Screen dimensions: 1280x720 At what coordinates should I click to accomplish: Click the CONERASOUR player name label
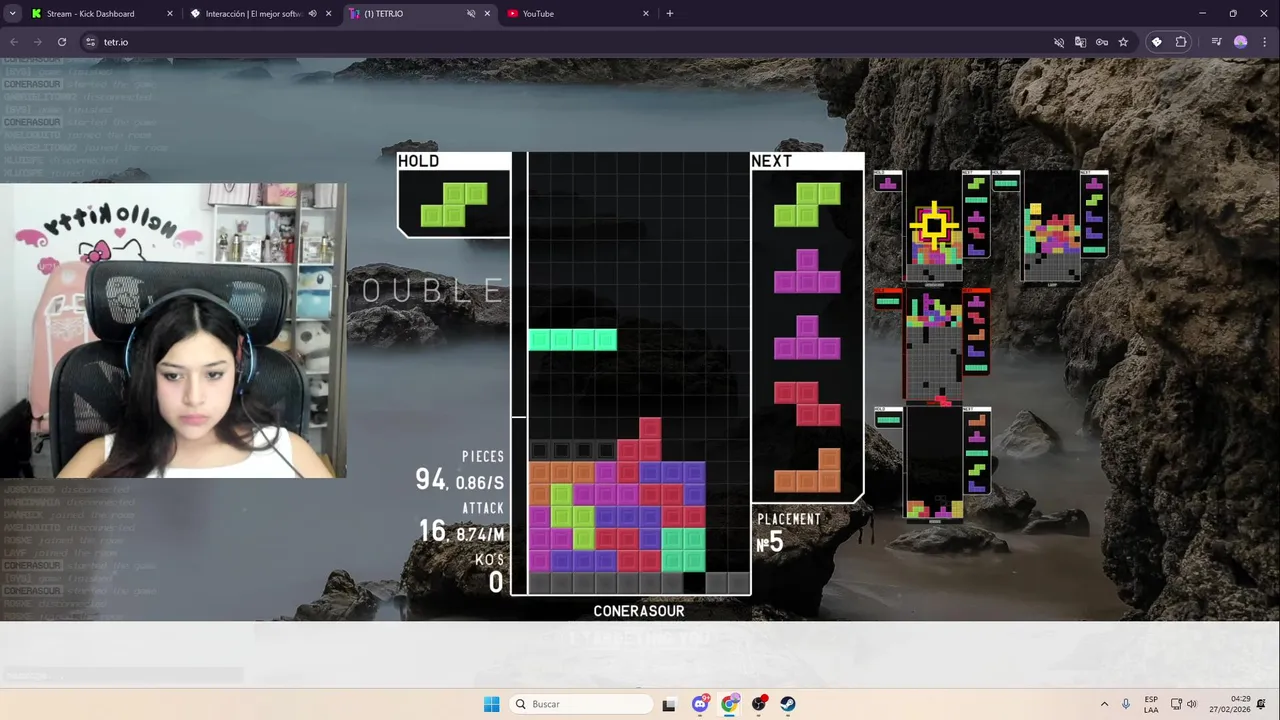[x=639, y=611]
